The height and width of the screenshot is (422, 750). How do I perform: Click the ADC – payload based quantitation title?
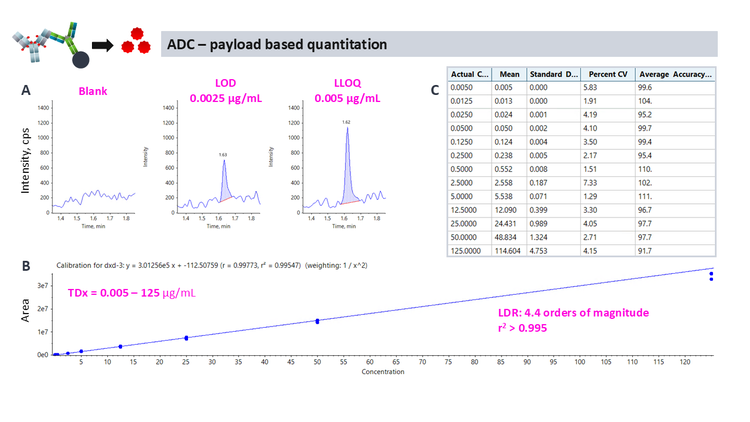(x=278, y=45)
